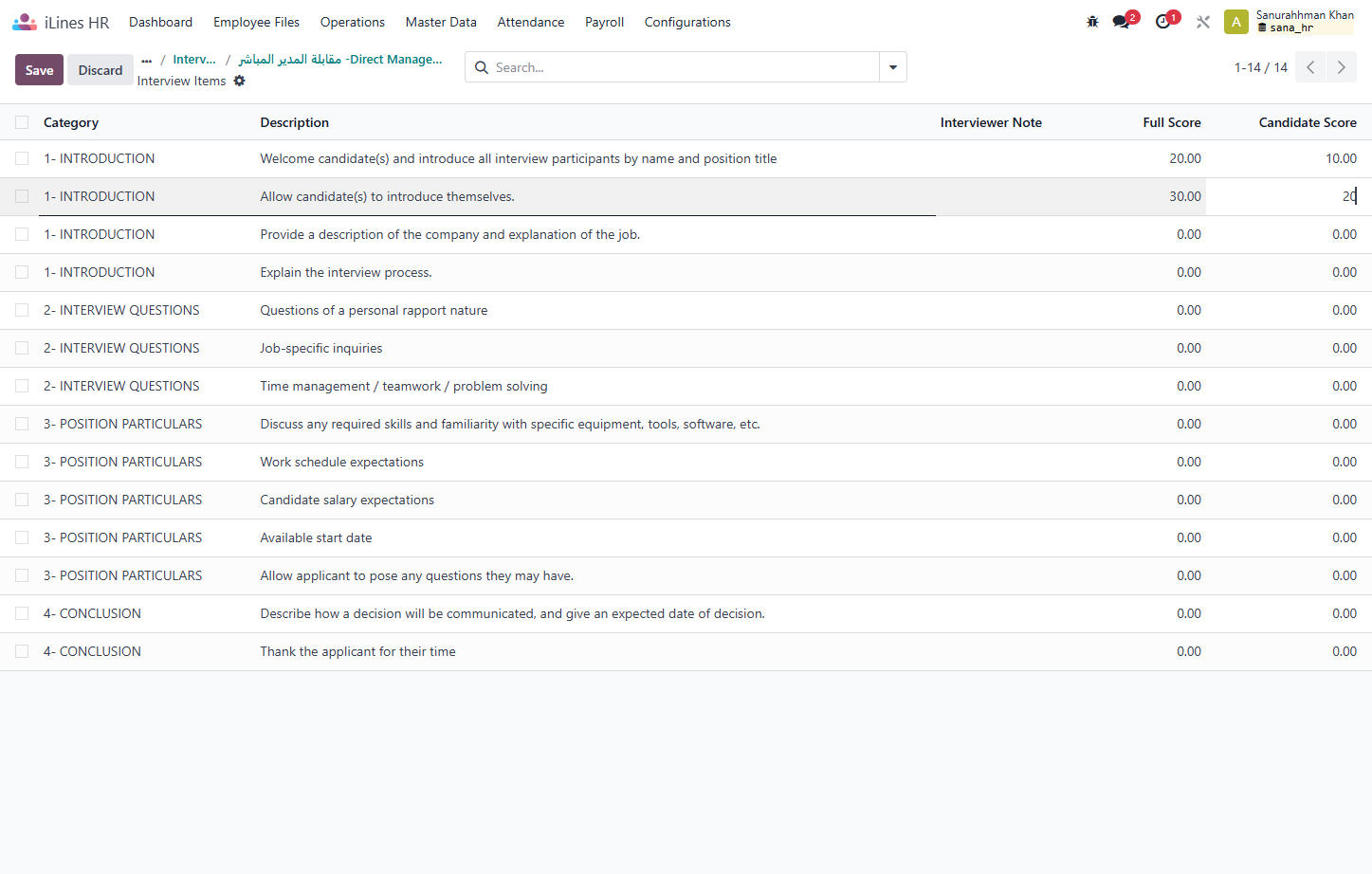Open the debug bug icon
The width and height of the screenshot is (1372, 874).
(x=1092, y=22)
